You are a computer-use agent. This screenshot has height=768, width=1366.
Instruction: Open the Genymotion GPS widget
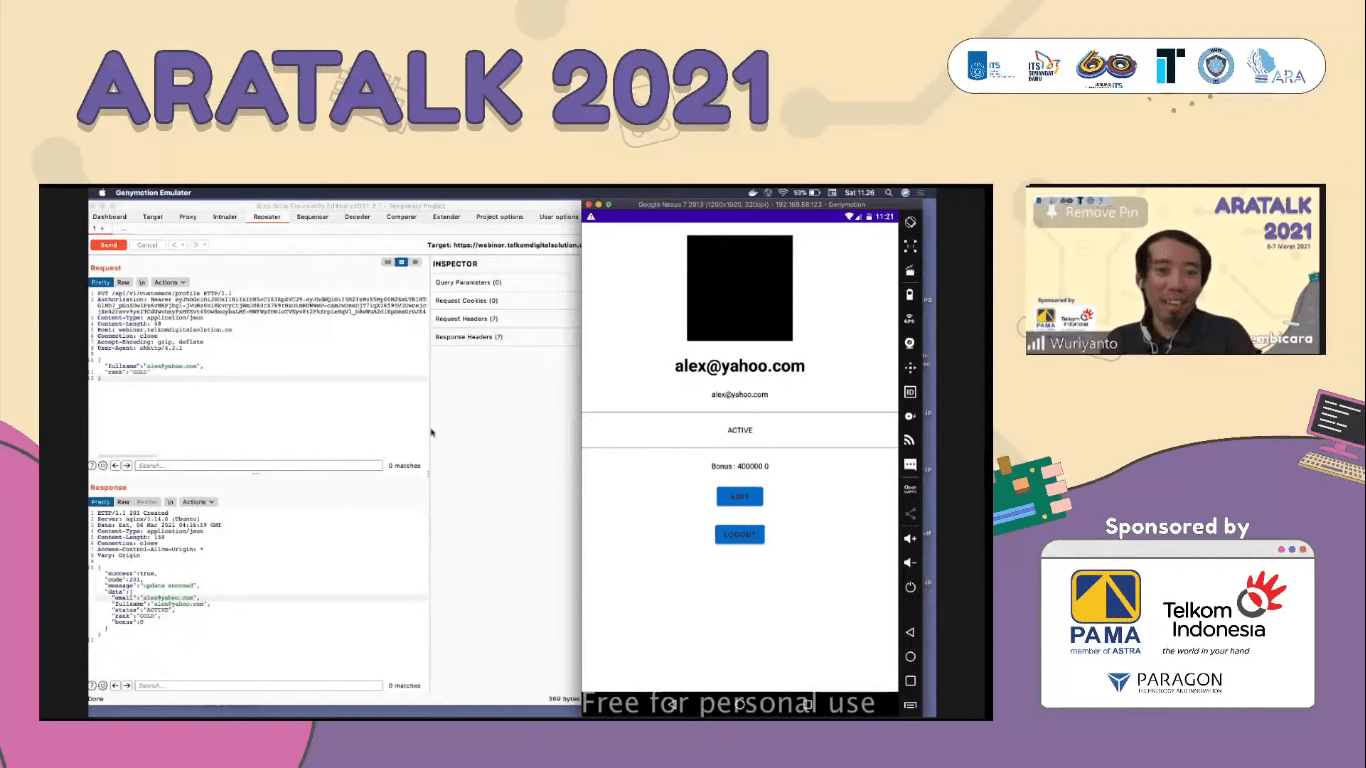point(910,319)
